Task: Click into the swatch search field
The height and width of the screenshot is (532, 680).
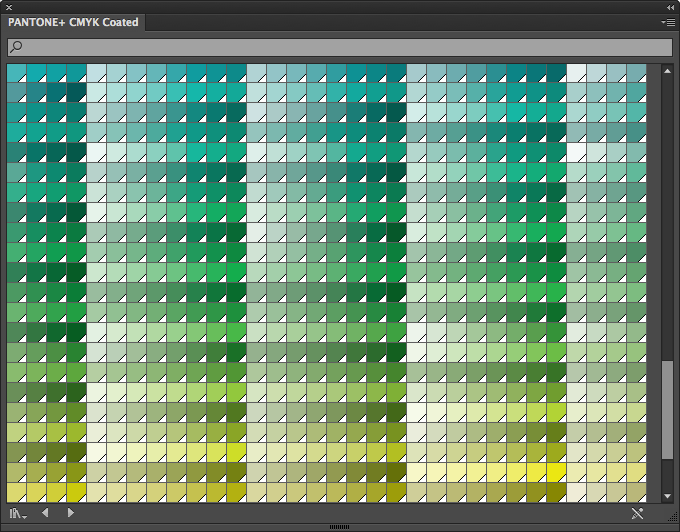Action: coord(340,47)
